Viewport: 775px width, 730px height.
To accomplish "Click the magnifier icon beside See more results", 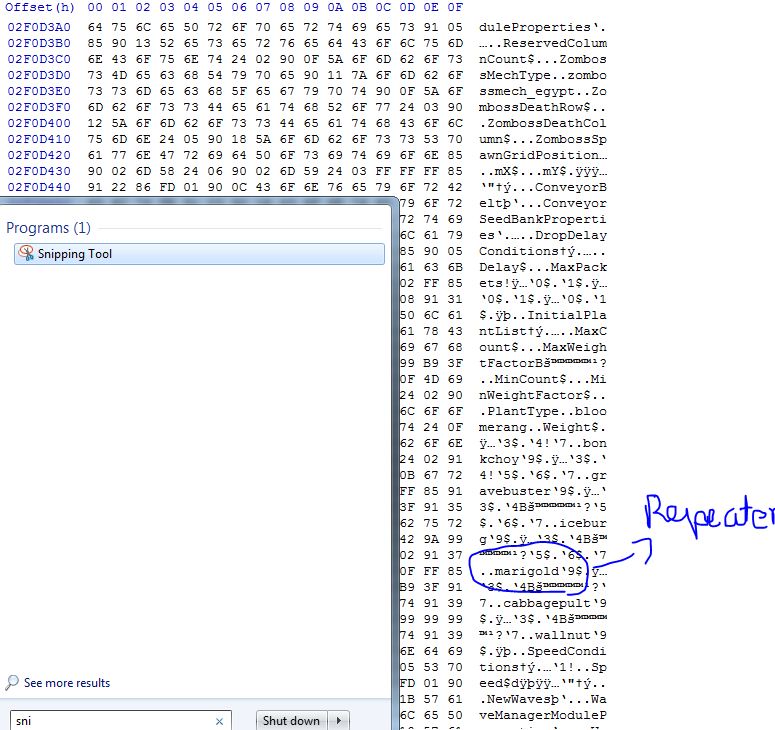I will 12,683.
